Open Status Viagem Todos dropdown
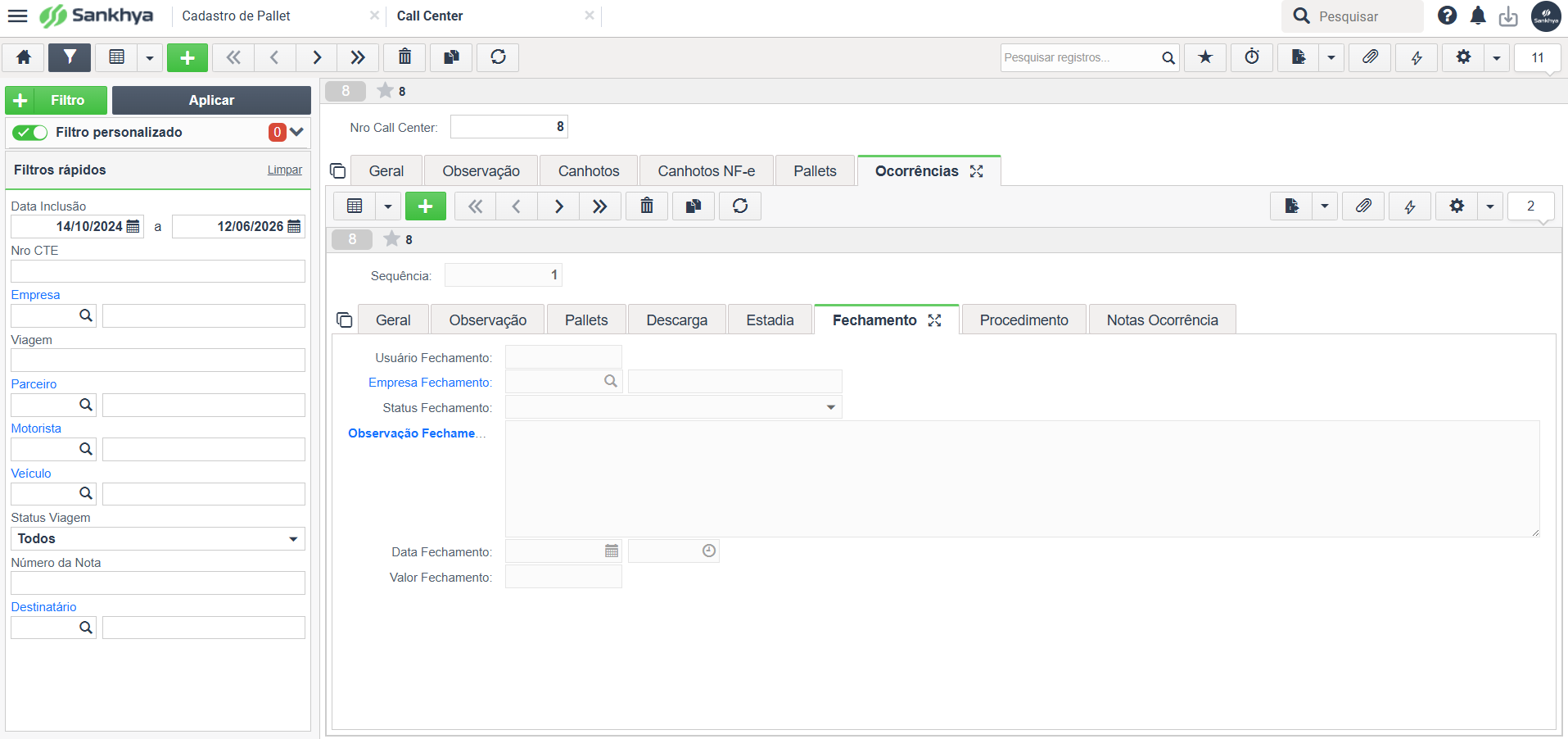The image size is (1568, 739). click(x=158, y=538)
